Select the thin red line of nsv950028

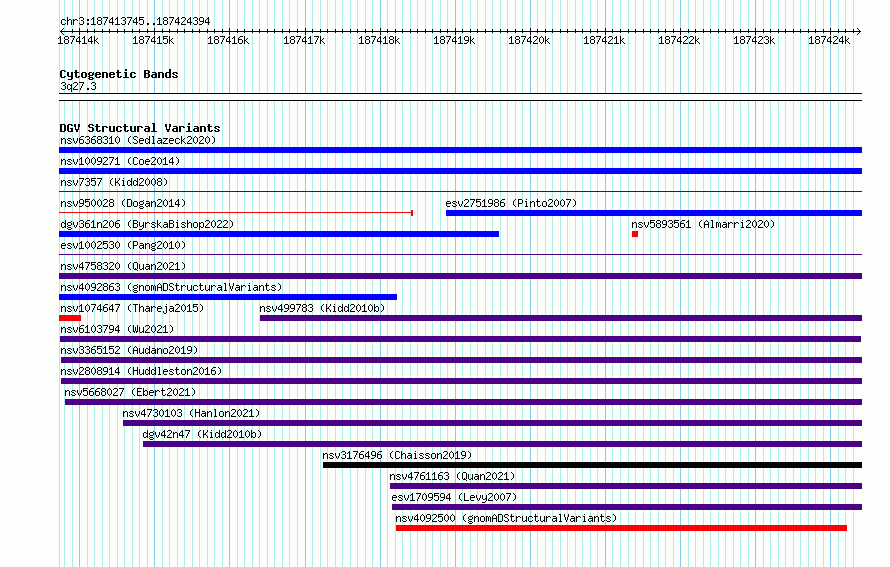tap(236, 213)
